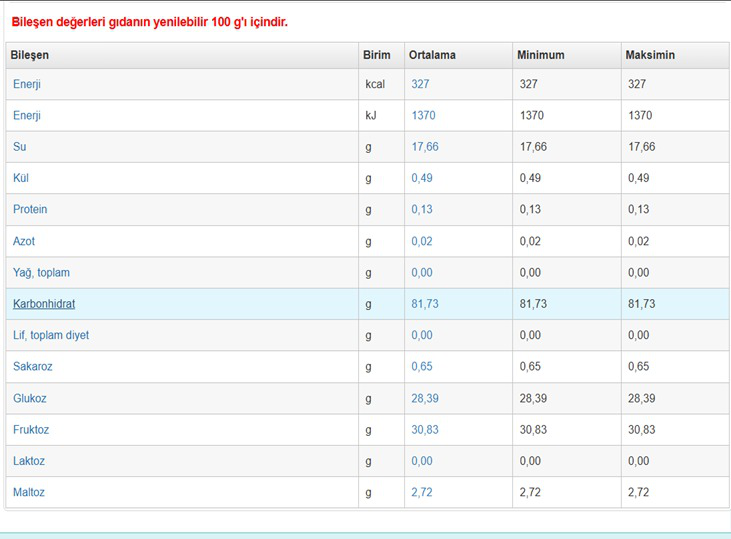Viewport: 731px width, 539px height.
Task: Open the 30,83 average value link for Fruktoz
Action: point(425,430)
